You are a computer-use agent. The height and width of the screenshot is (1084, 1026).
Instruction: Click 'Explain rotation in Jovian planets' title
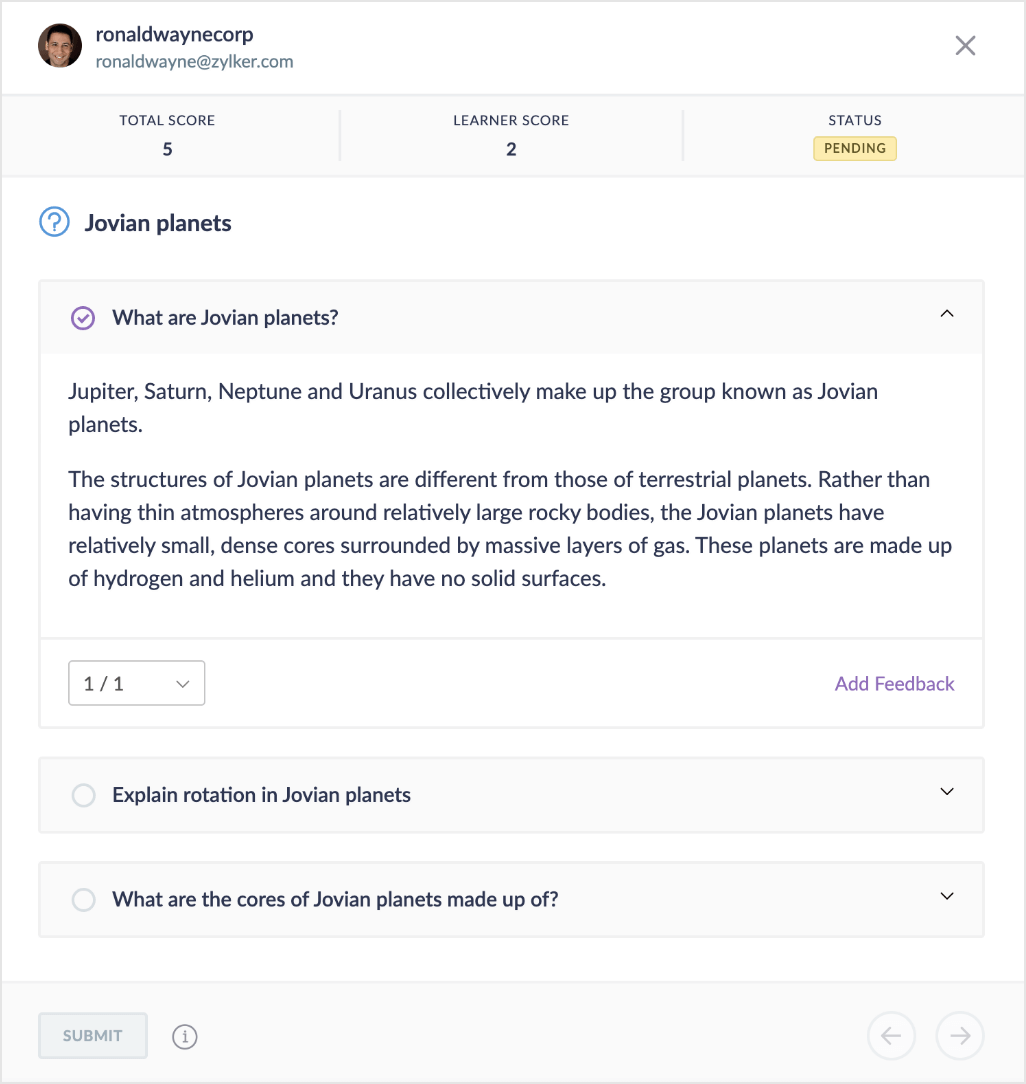coord(261,795)
